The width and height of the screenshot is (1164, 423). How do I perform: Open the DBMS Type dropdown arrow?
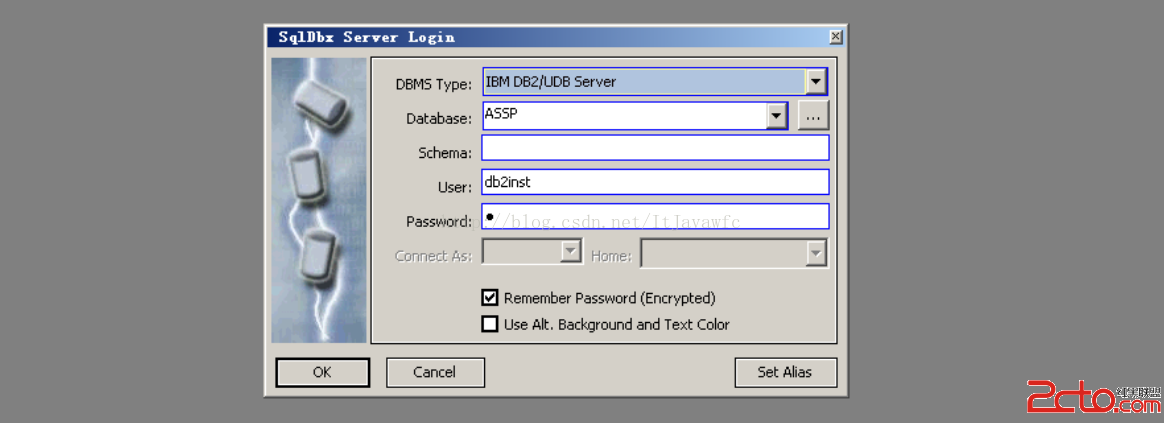click(816, 82)
